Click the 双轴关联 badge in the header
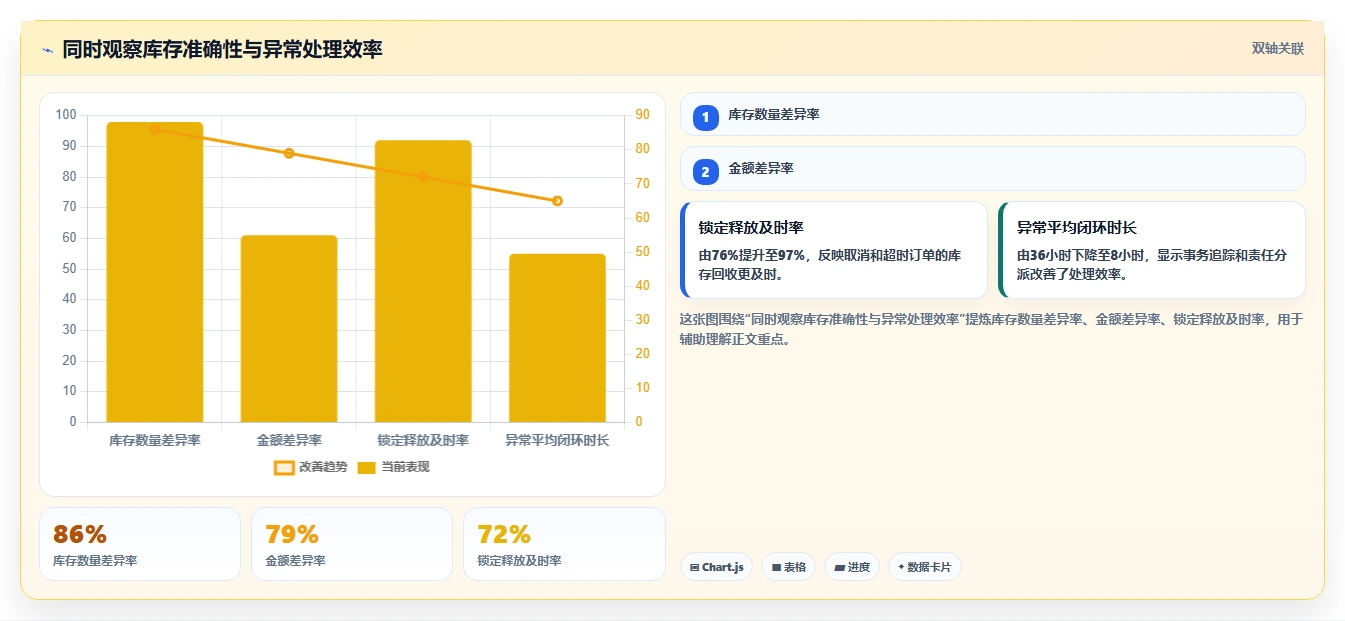This screenshot has width=1345, height=621. [x=1278, y=48]
